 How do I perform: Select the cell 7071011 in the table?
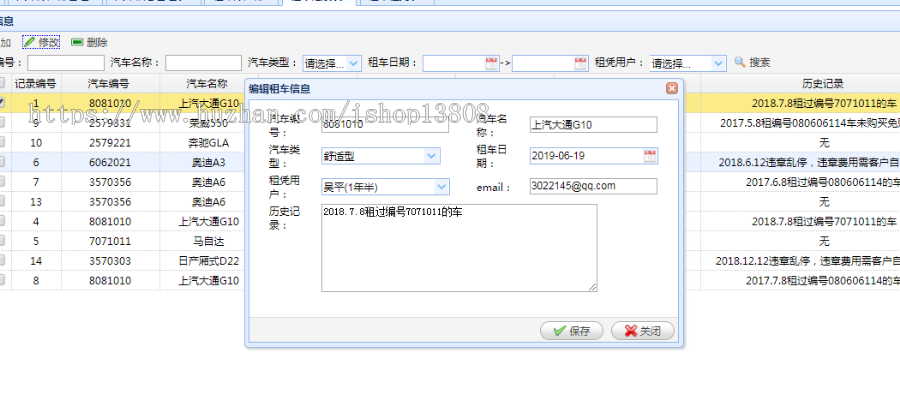point(110,241)
